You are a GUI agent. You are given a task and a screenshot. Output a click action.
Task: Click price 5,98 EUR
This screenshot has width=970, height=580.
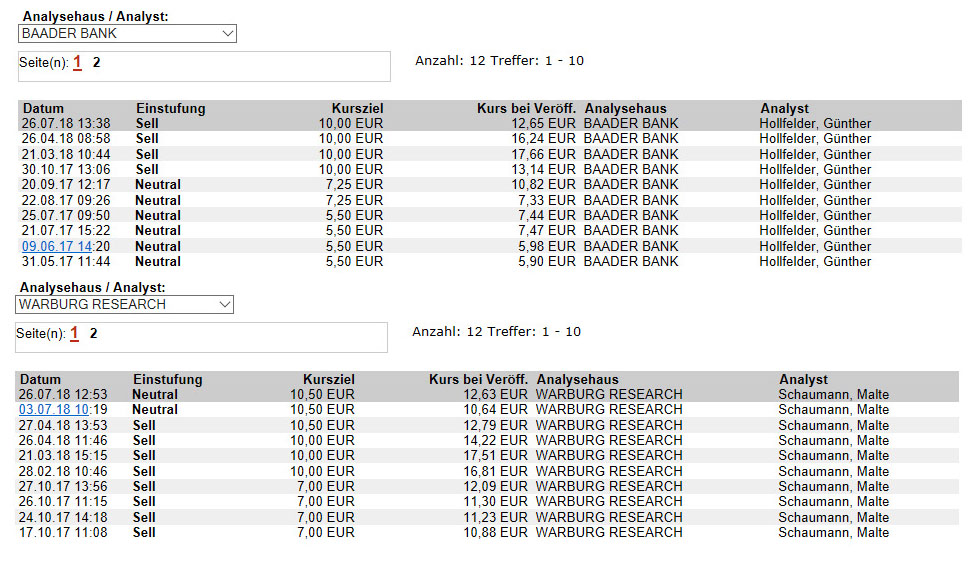coord(547,246)
